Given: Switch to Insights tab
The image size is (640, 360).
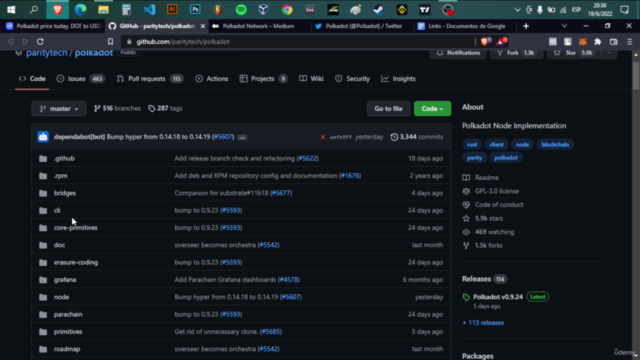Looking at the screenshot, I should coord(398,79).
